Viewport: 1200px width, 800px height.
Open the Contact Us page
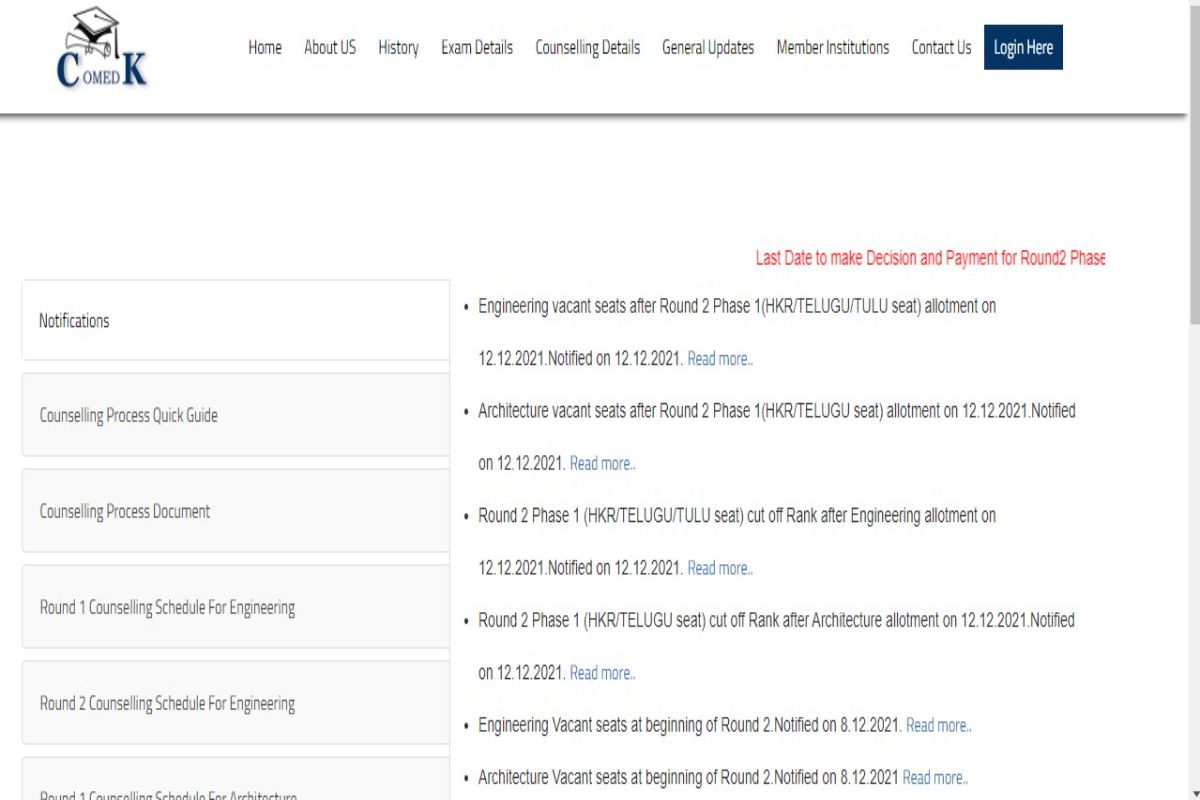(940, 47)
